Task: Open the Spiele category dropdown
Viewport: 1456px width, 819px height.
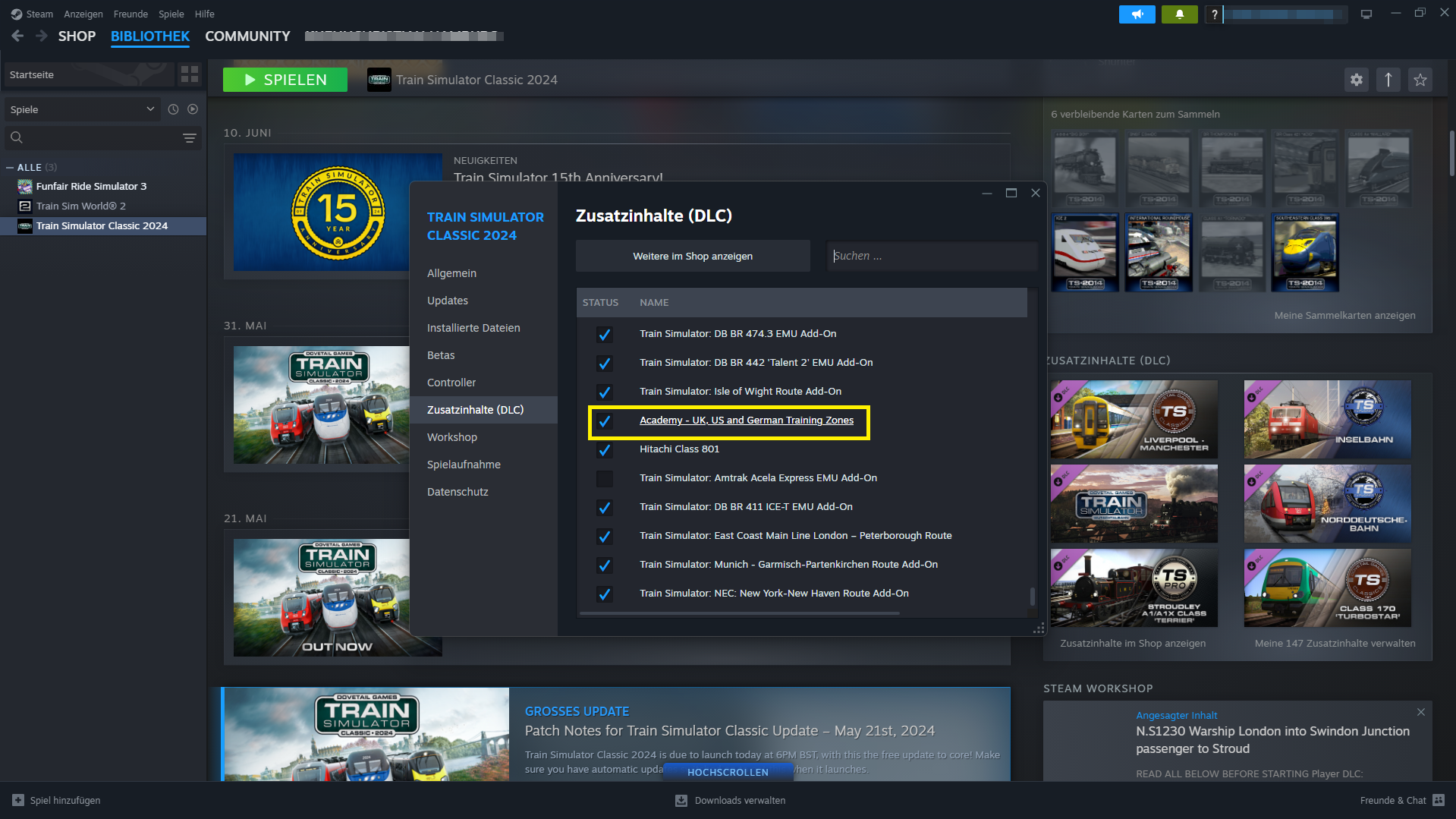Action: tap(82, 109)
